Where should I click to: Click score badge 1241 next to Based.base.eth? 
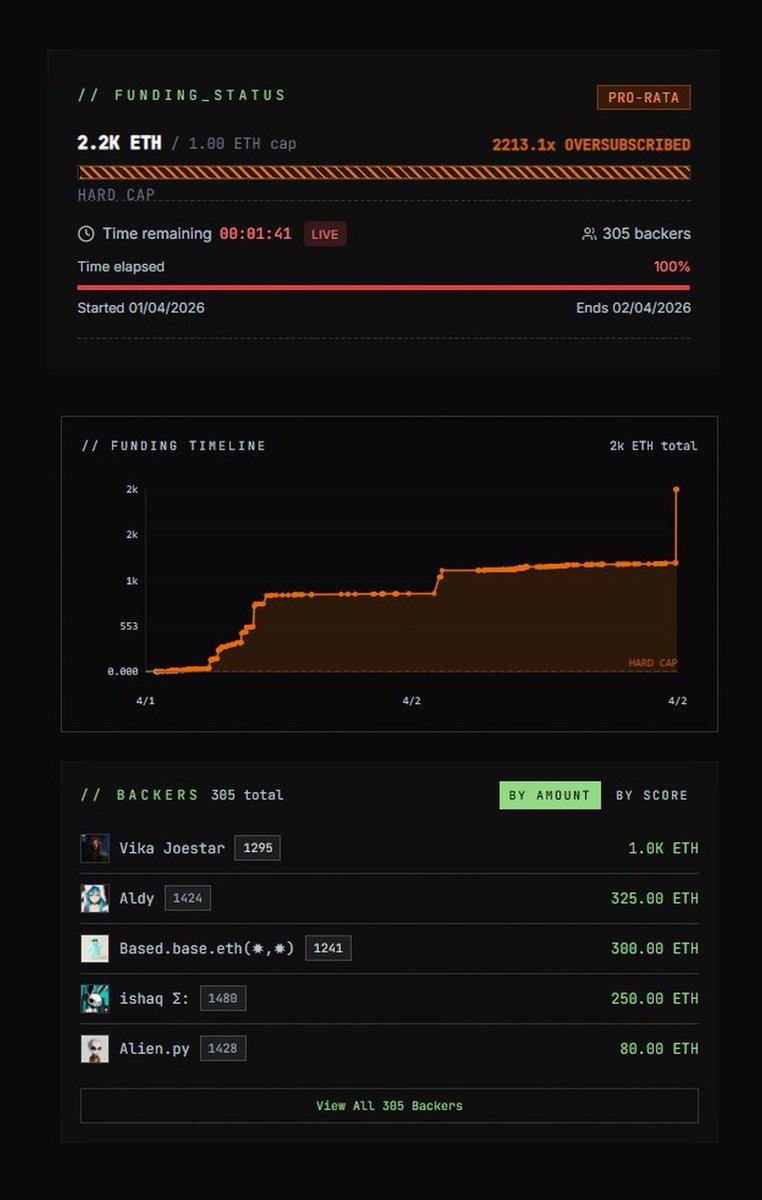point(328,948)
